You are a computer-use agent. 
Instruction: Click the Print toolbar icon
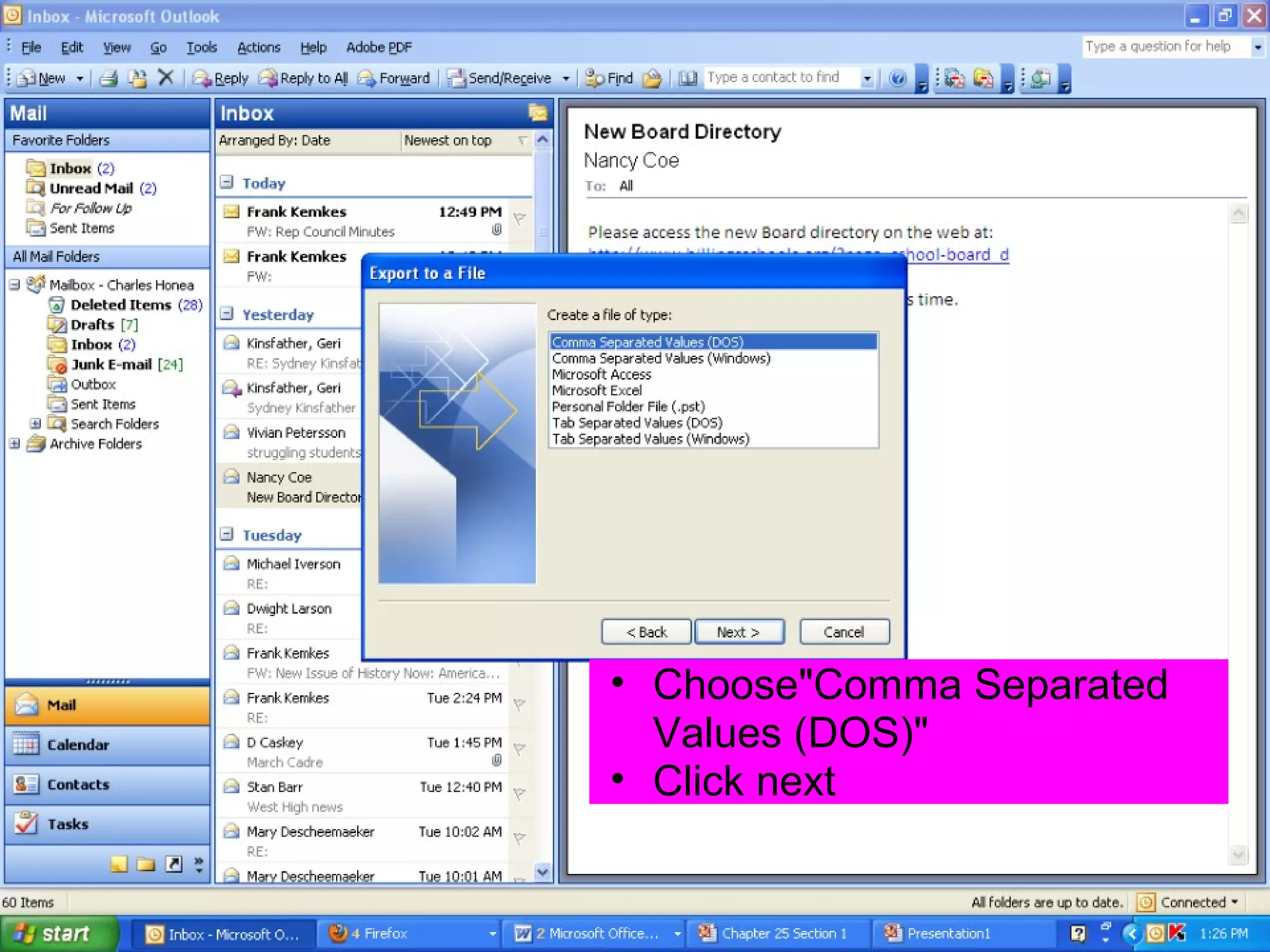point(109,78)
